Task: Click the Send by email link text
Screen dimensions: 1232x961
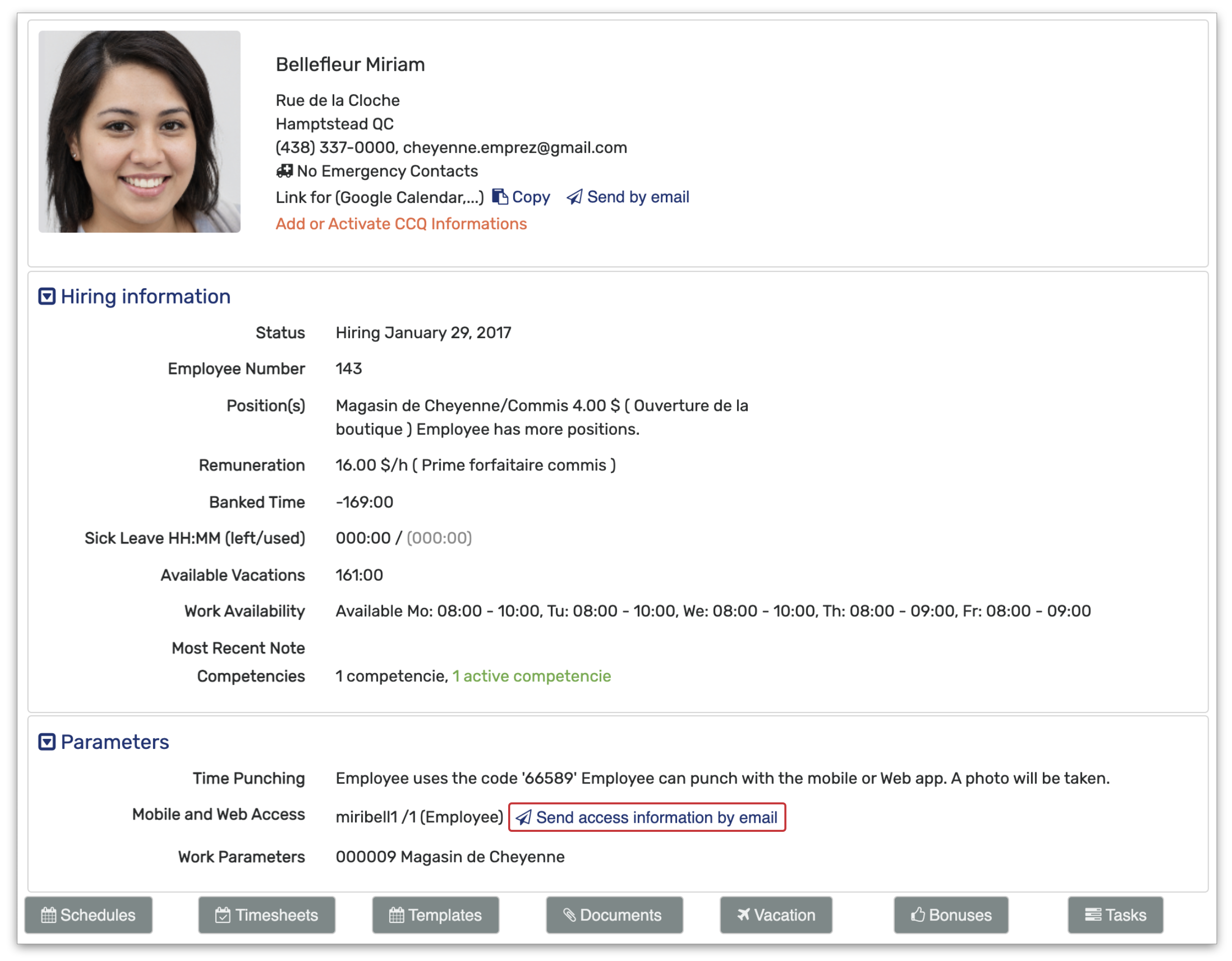Action: point(638,197)
